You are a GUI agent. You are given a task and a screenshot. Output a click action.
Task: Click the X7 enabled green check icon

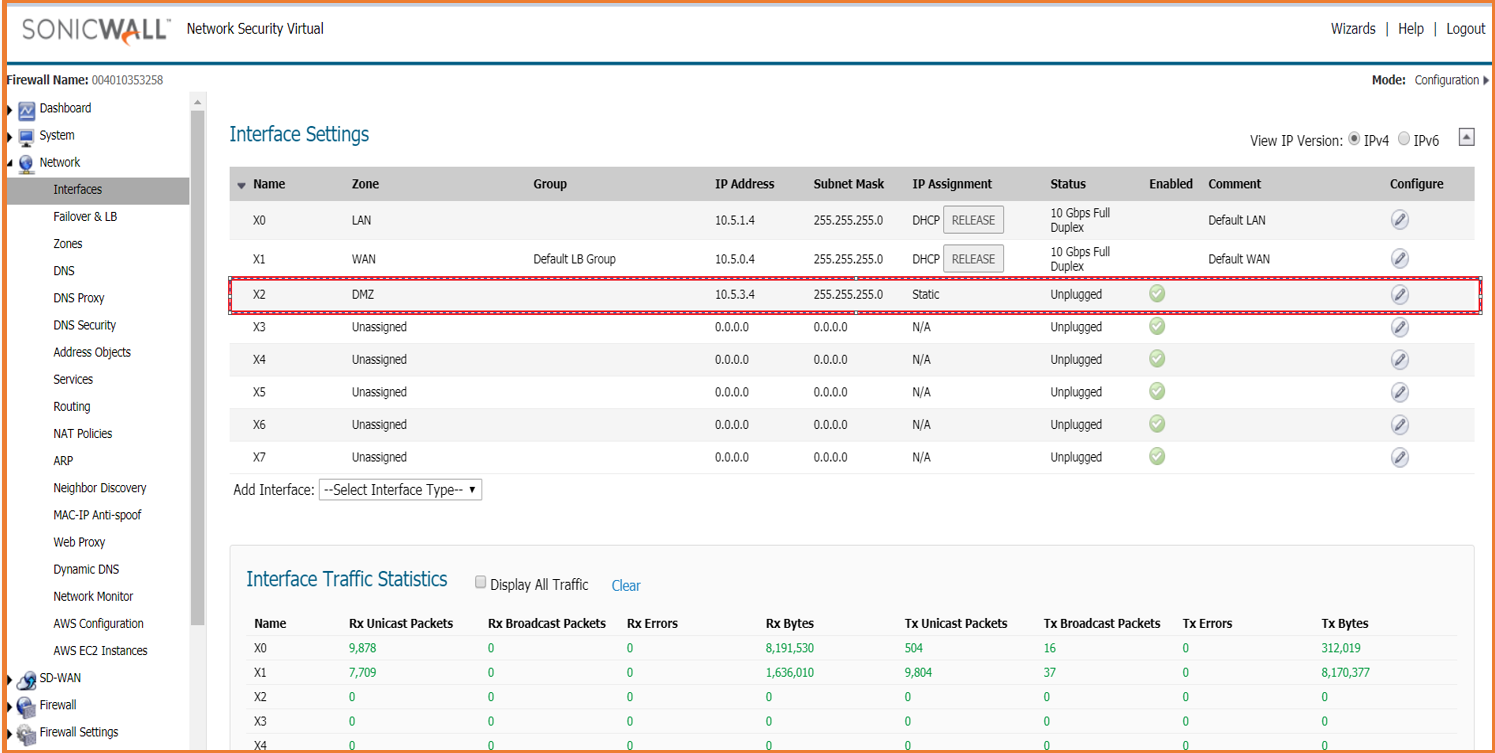pyautogui.click(x=1157, y=456)
